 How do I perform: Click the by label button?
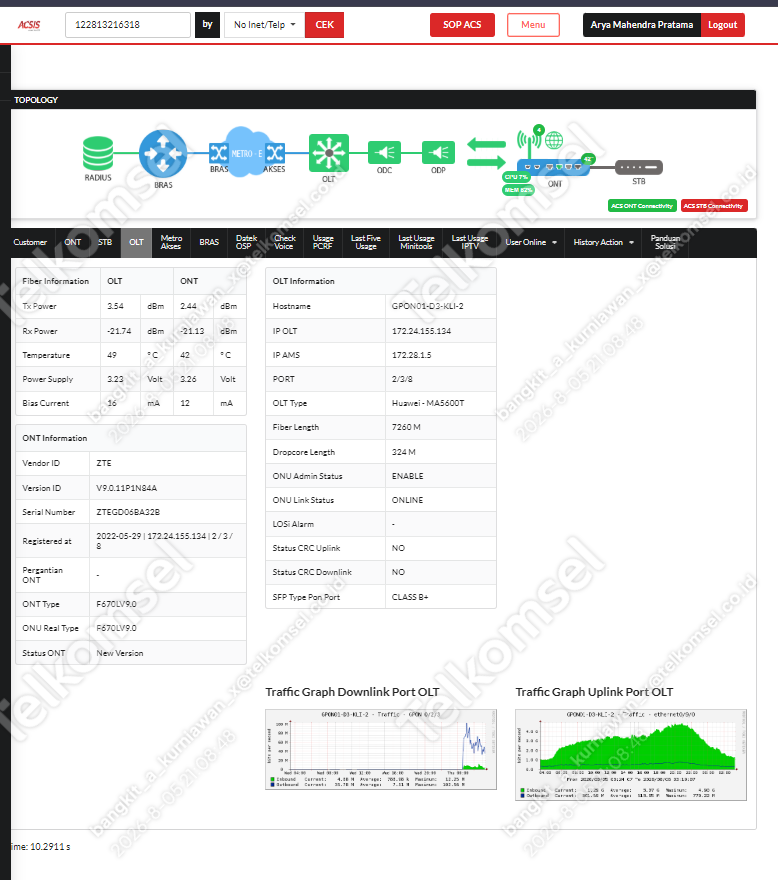[207, 25]
